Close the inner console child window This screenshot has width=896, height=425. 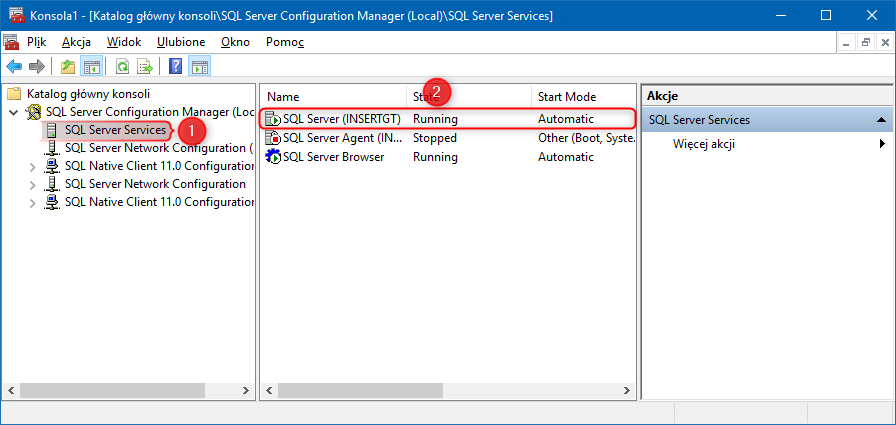[885, 42]
